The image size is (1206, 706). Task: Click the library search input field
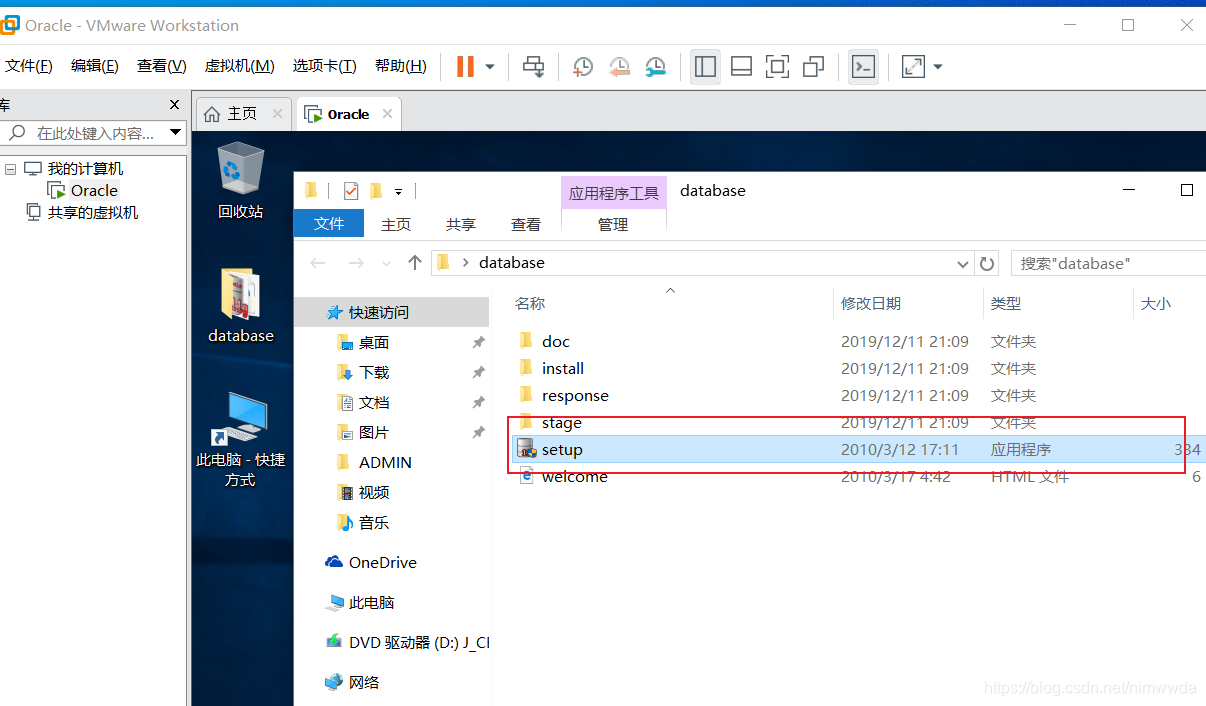(x=90, y=131)
